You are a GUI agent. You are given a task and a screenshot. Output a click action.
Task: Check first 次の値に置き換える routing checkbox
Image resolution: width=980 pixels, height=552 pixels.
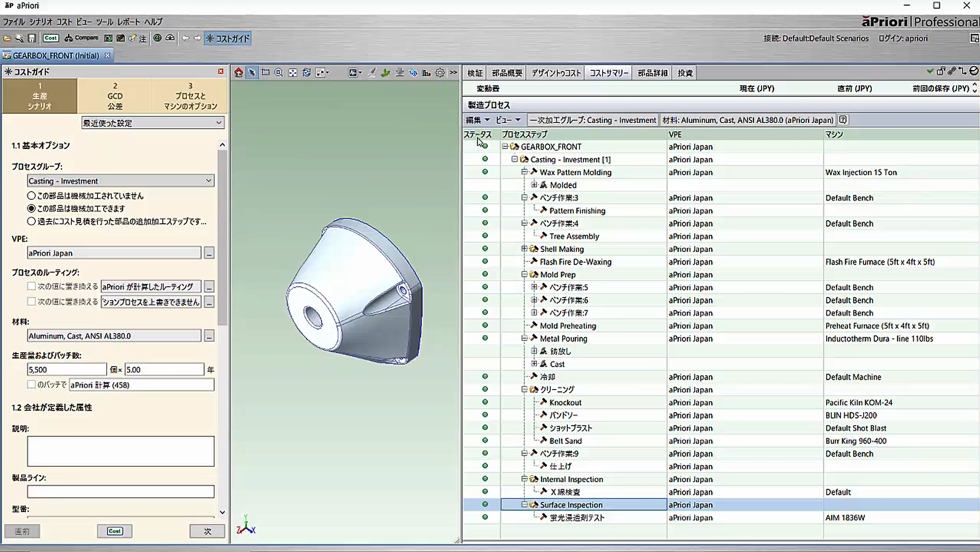click(x=31, y=286)
